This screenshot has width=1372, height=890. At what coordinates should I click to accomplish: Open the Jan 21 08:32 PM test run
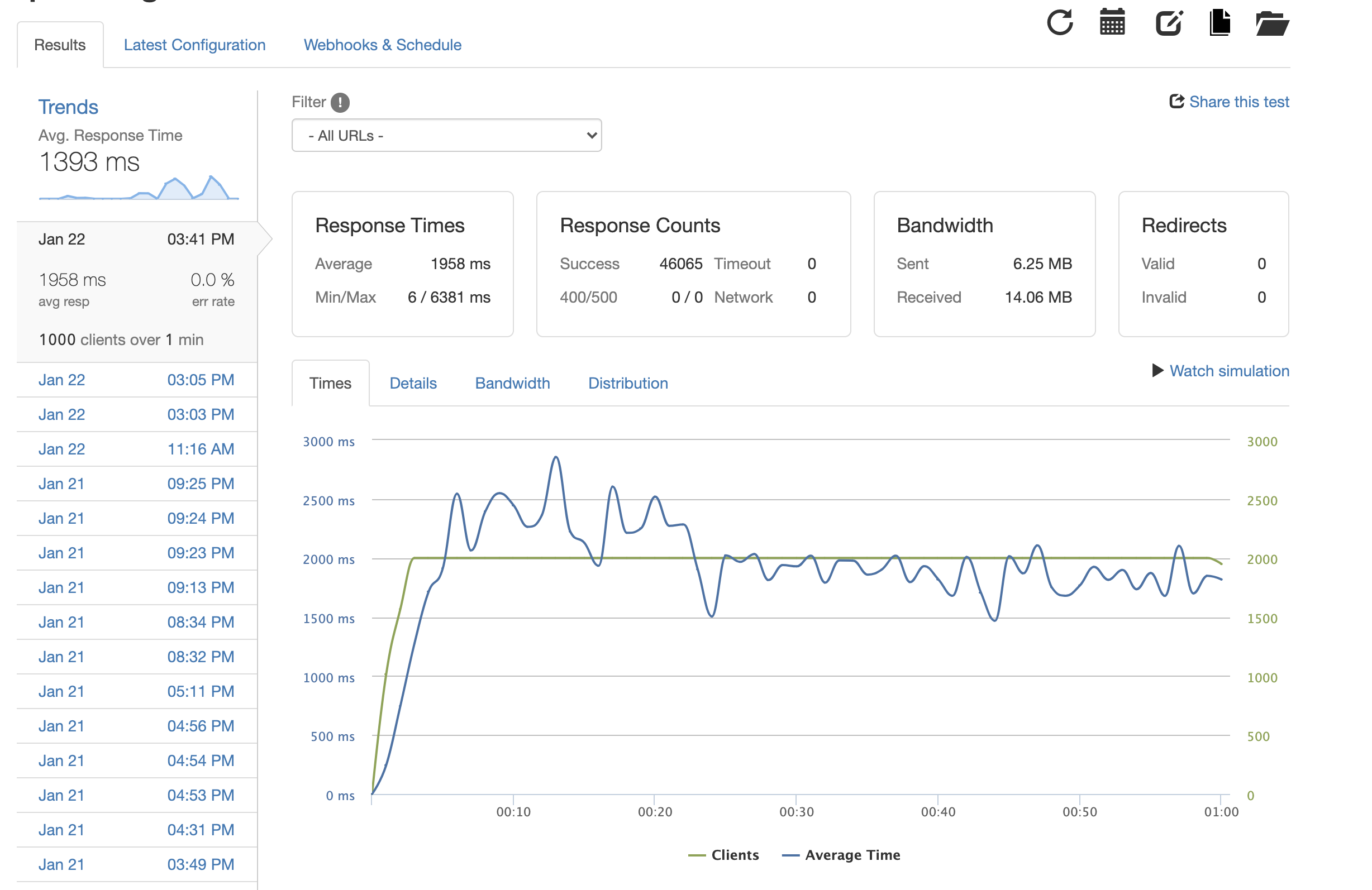point(137,656)
